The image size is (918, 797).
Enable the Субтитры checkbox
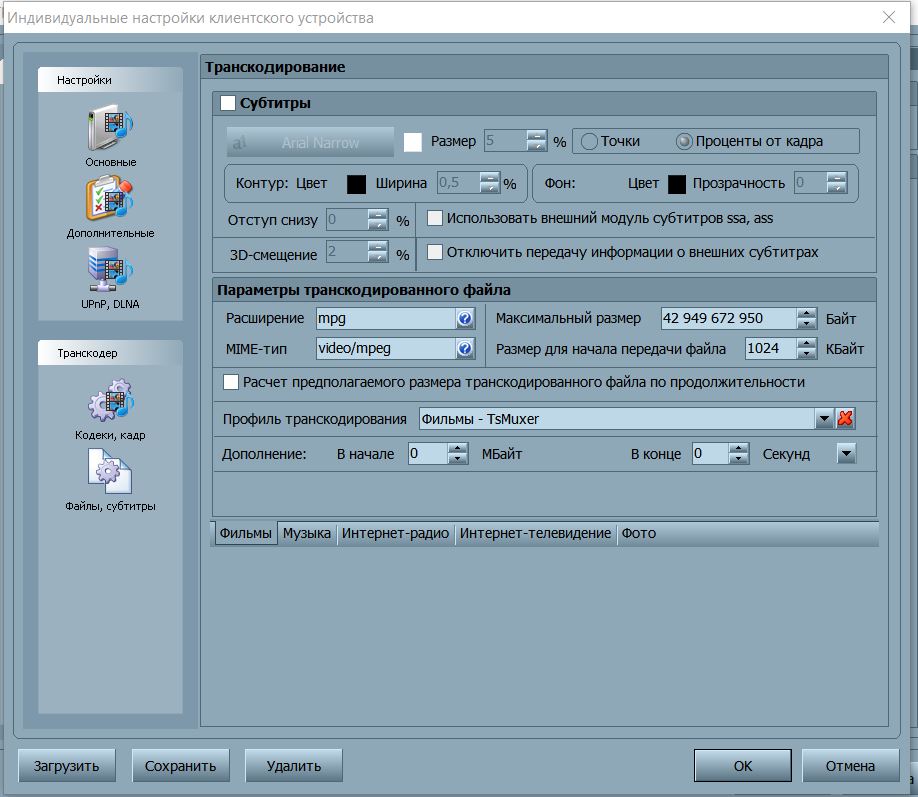coord(228,103)
